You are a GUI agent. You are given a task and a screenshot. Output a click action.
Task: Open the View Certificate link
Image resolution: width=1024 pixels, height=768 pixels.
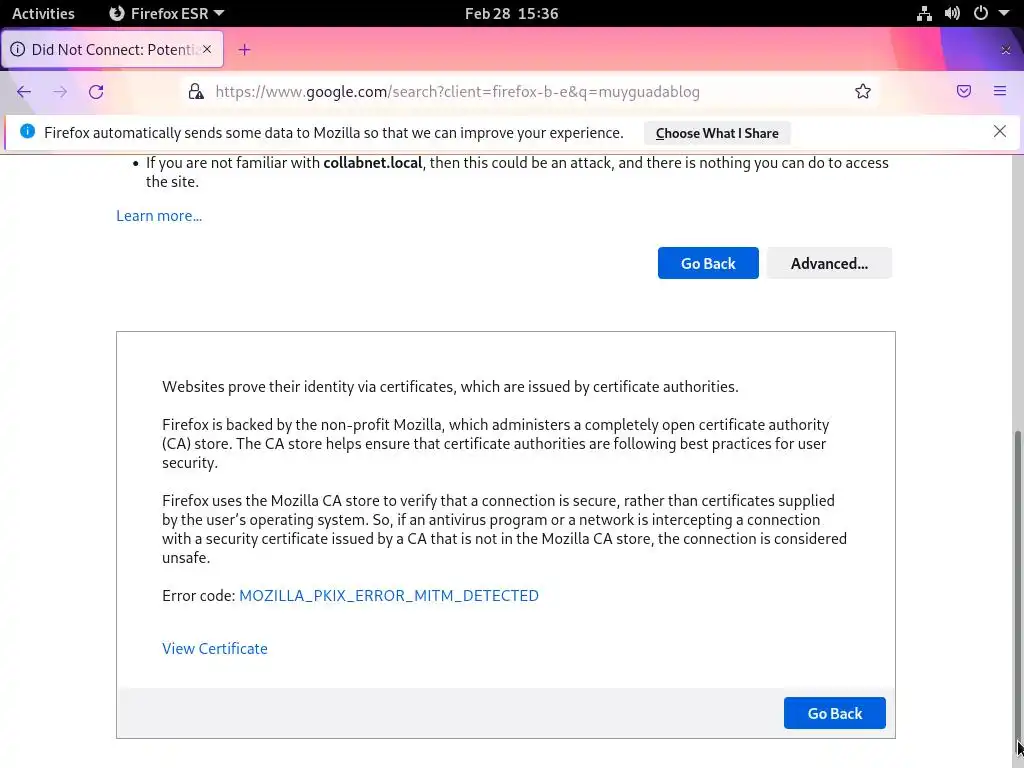(x=215, y=648)
